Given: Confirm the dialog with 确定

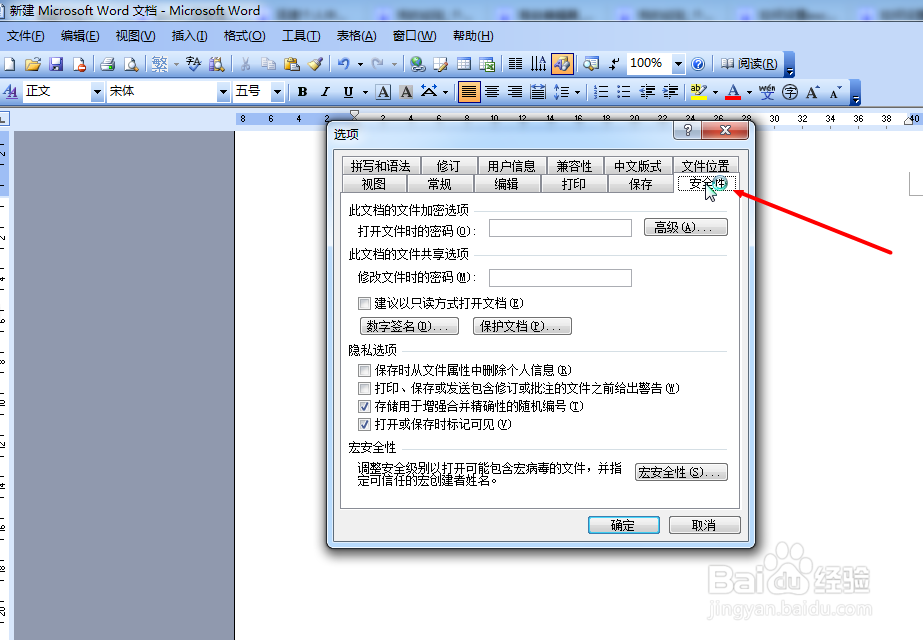Looking at the screenshot, I should pyautogui.click(x=623, y=525).
